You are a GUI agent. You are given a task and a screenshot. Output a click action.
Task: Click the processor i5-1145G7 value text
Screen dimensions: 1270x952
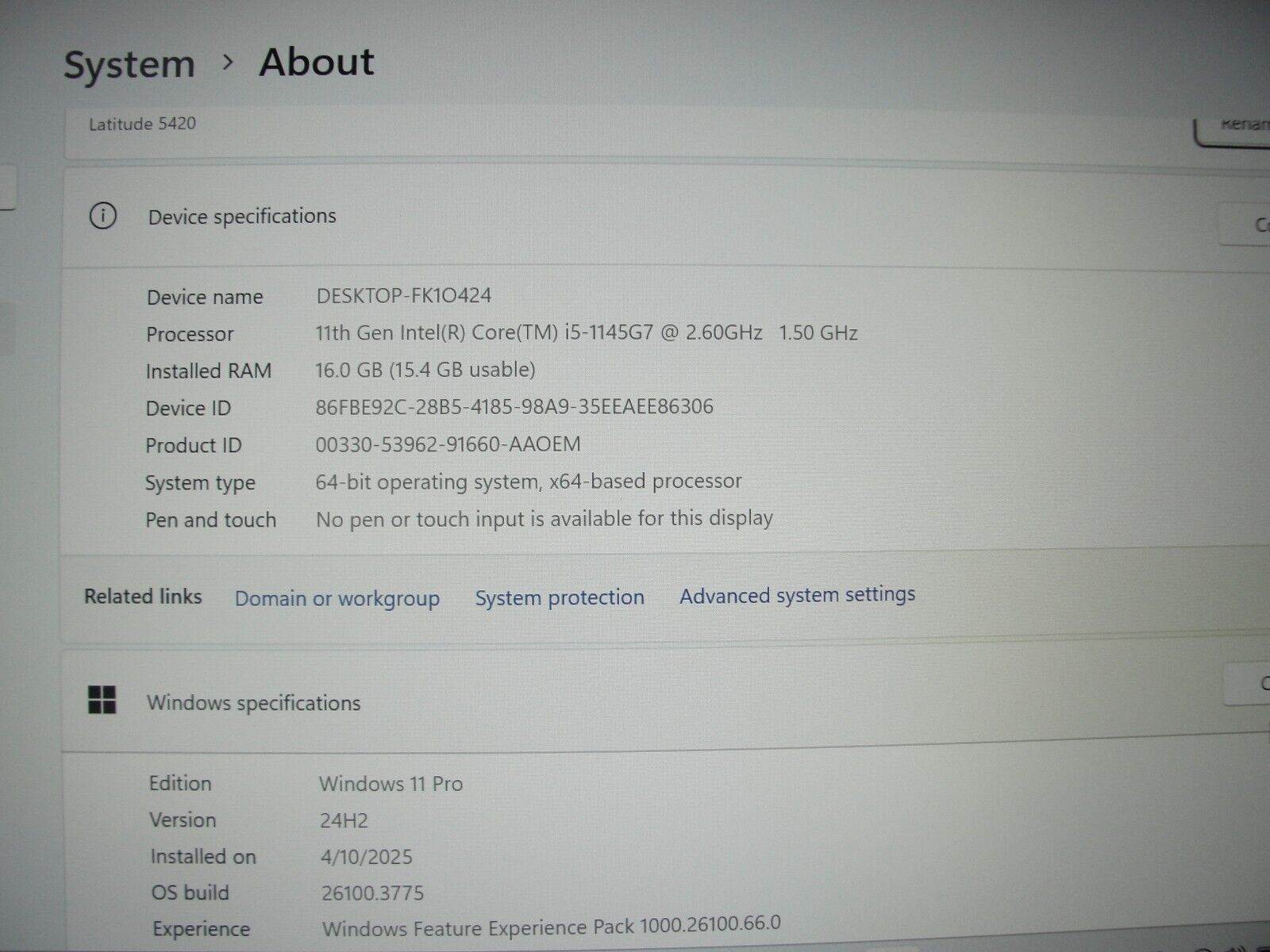click(x=586, y=332)
